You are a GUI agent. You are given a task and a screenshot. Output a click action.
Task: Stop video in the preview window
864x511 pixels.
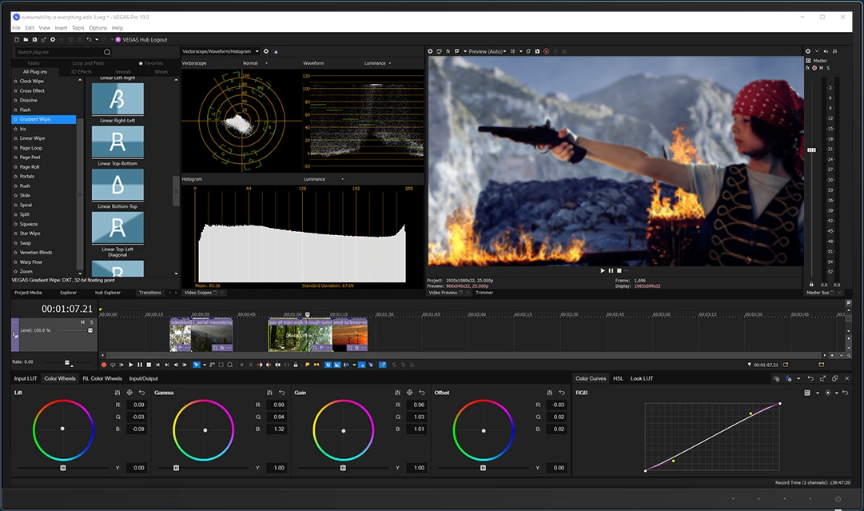tap(619, 271)
